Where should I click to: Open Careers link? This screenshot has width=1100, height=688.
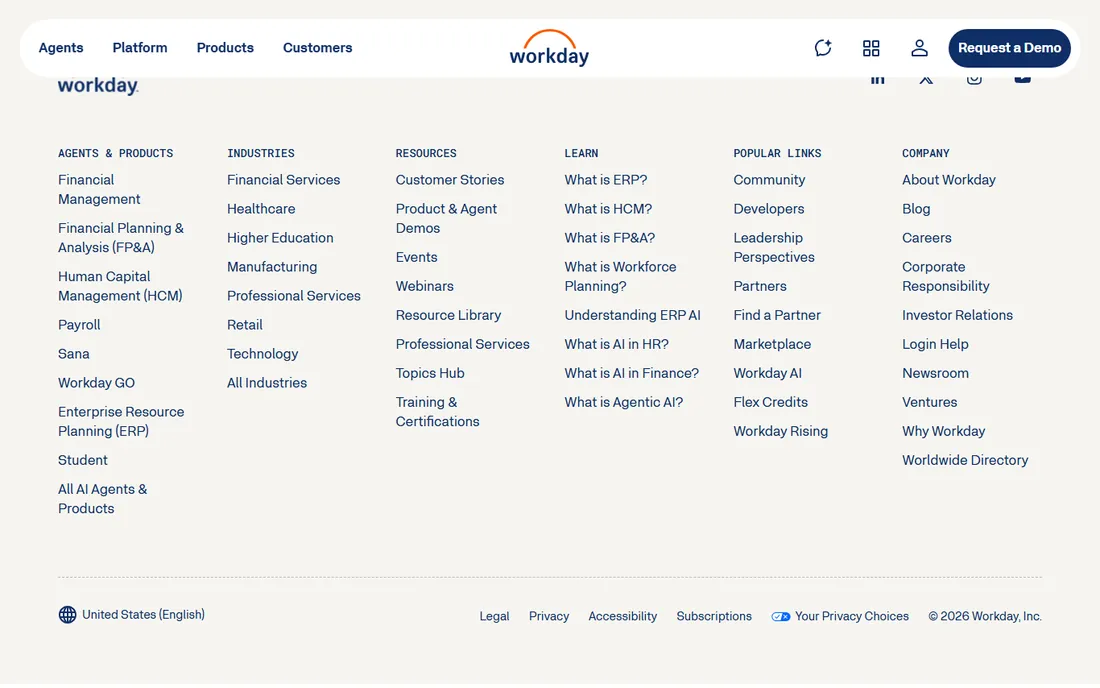pos(927,238)
